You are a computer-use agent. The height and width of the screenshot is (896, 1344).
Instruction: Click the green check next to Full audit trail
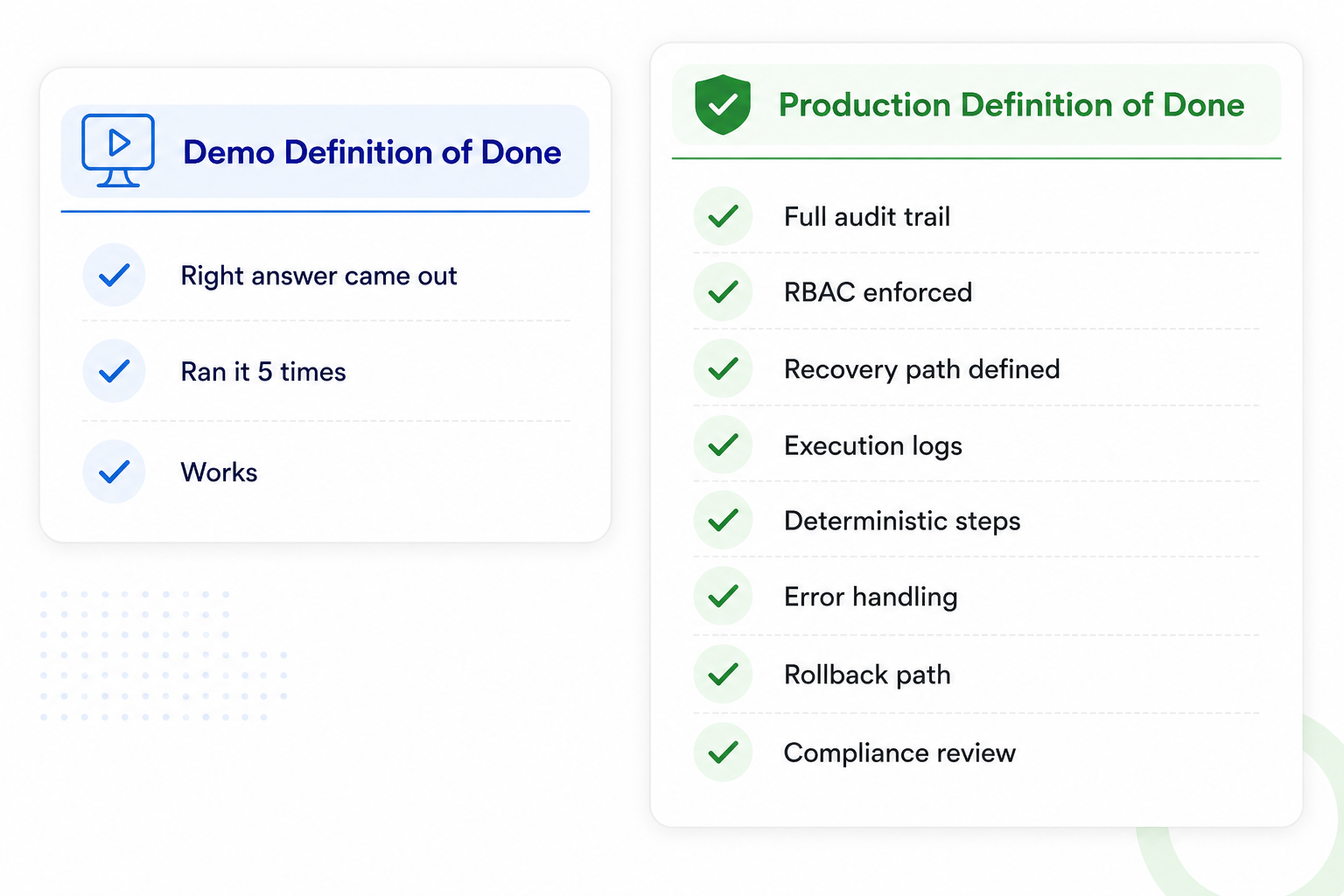pos(723,216)
